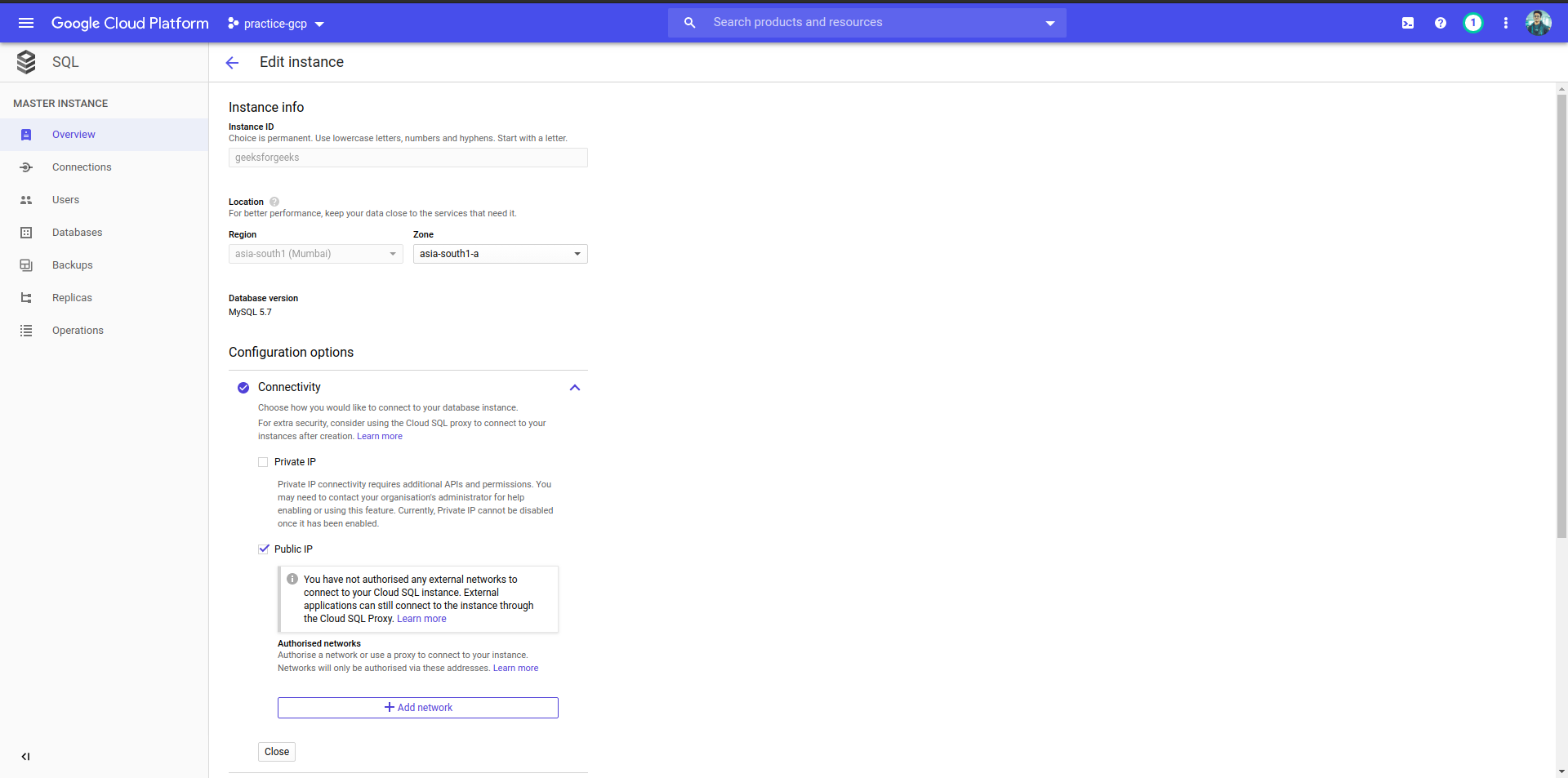
Task: Click the Add network button
Action: click(418, 708)
